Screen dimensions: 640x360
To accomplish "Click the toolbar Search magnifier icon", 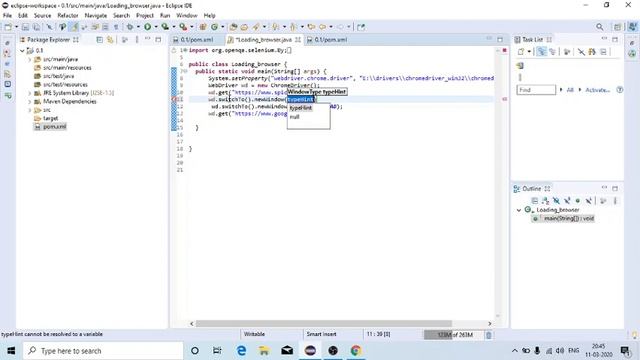I will 599,27.
